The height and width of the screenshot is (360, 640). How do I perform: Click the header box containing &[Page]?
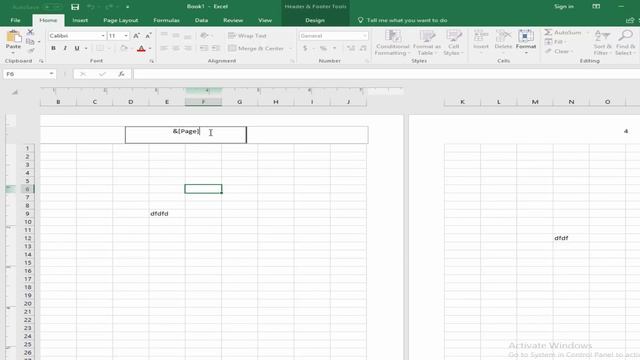click(x=186, y=135)
